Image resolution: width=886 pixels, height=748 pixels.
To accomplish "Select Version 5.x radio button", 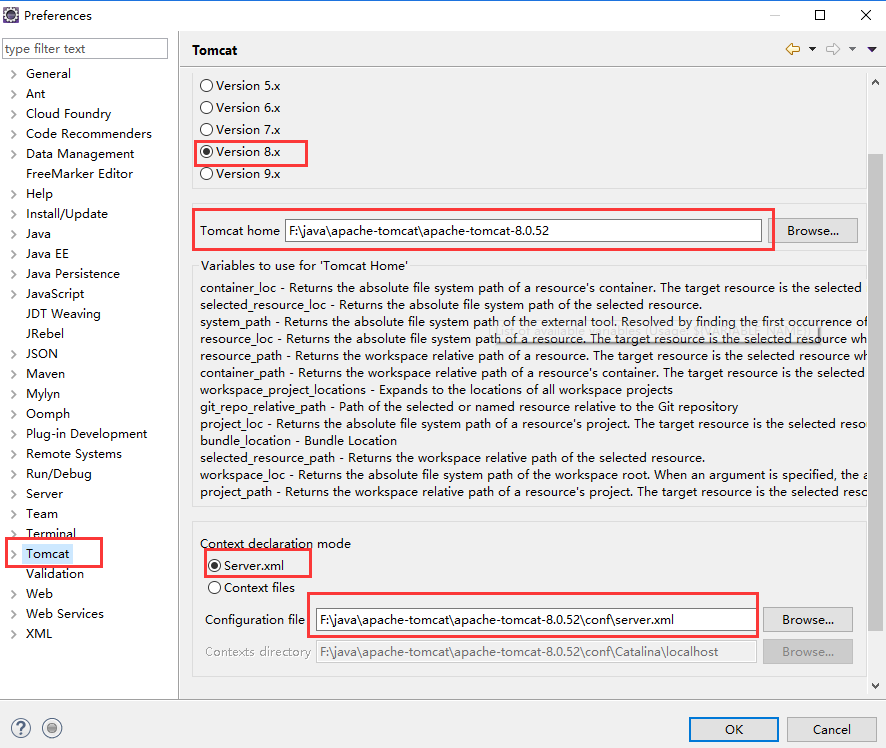I will coord(206,85).
